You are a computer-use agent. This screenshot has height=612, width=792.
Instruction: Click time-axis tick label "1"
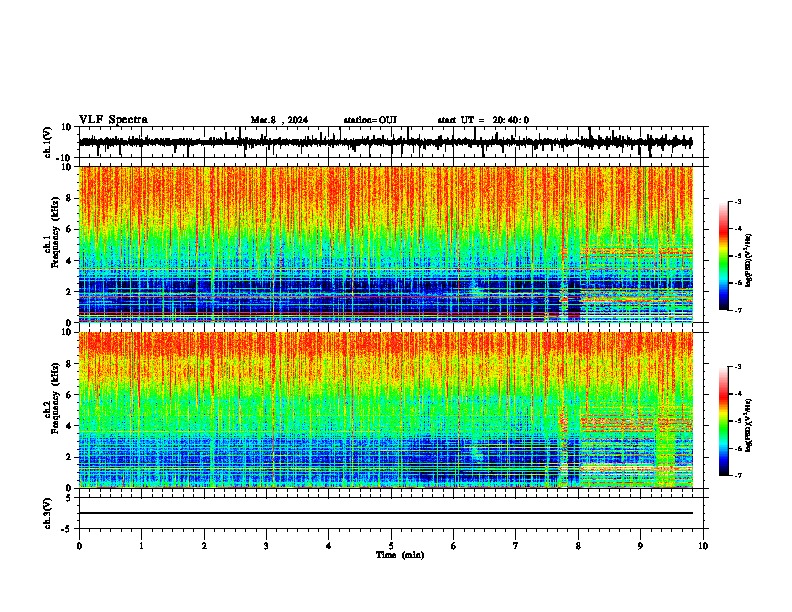tap(141, 546)
